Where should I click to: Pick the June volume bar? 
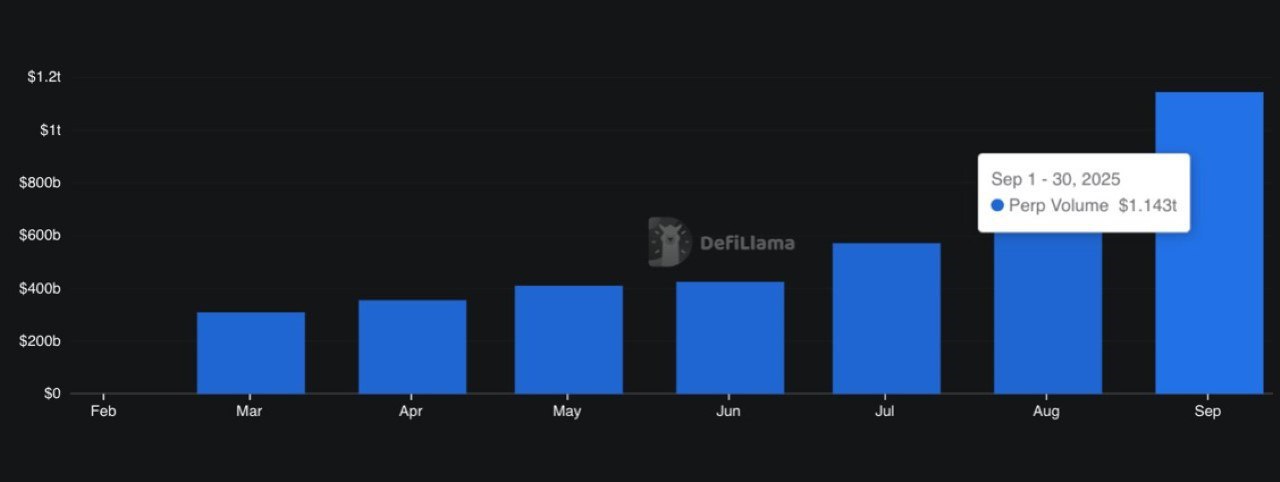tap(729, 337)
